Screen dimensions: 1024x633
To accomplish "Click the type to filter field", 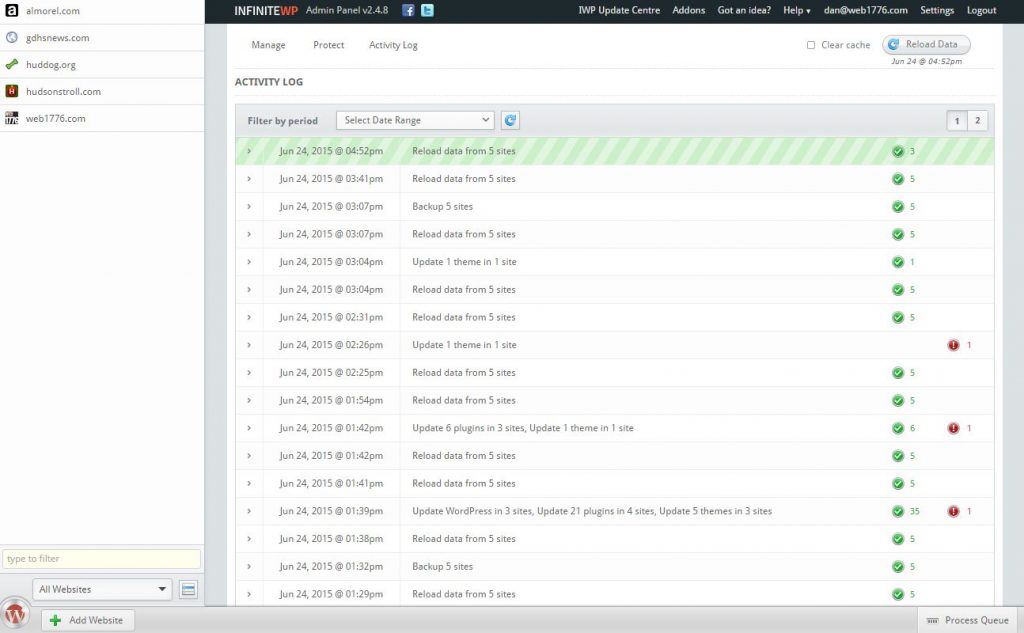I will (101, 559).
